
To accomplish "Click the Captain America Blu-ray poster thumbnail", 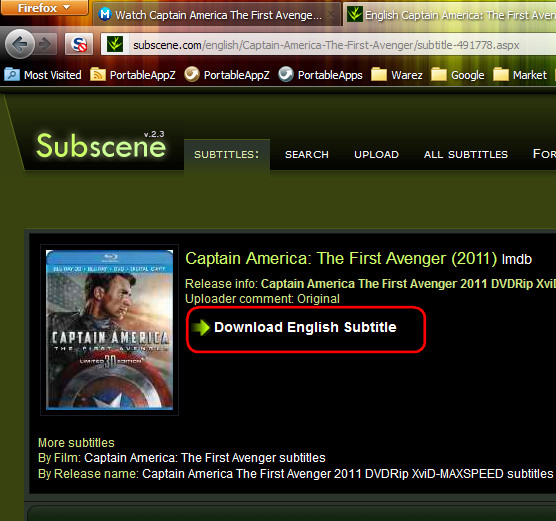I will click(110, 330).
